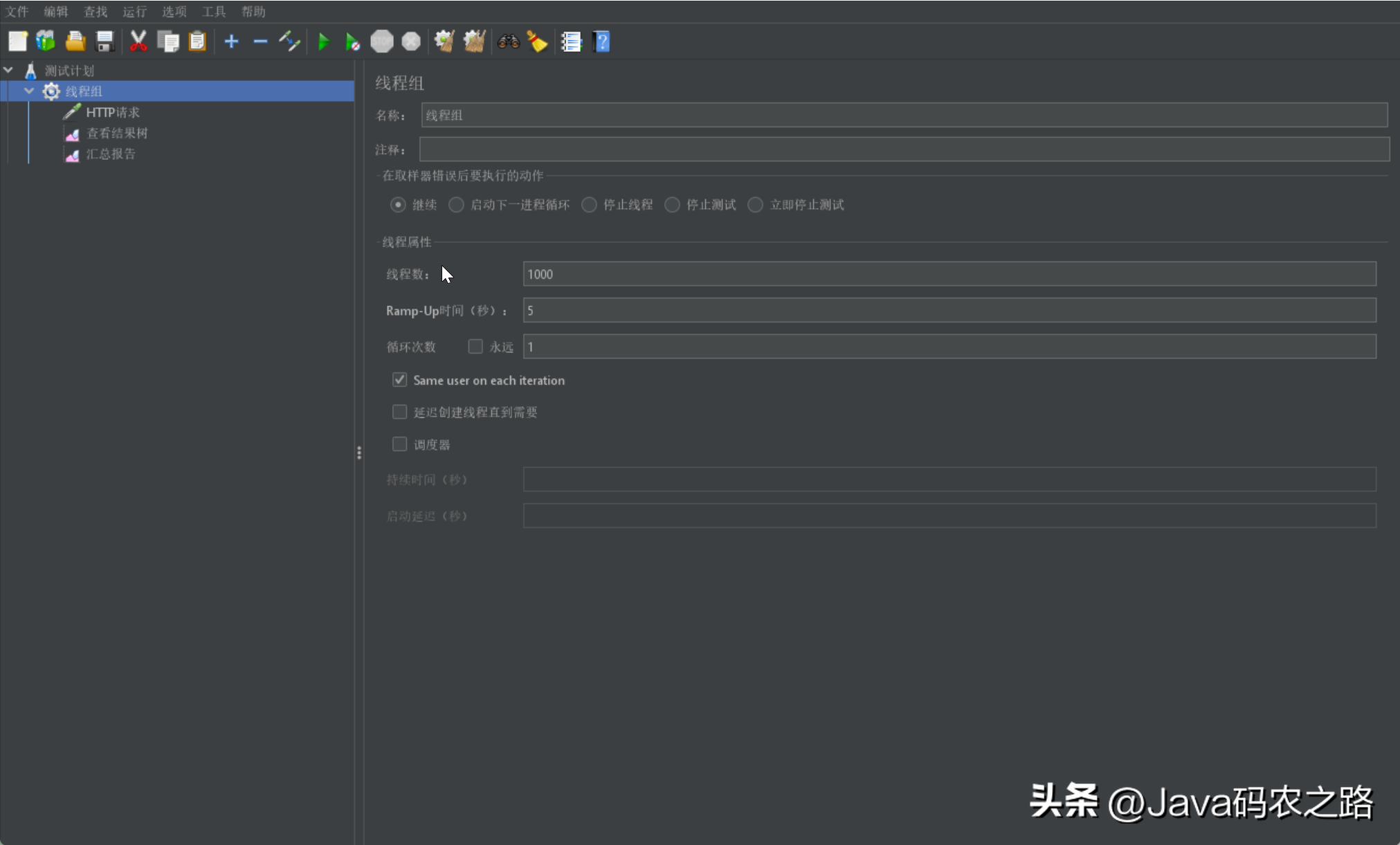Toggle Same user on each iteration checkbox
Screen dimensions: 1400x845
[399, 380]
